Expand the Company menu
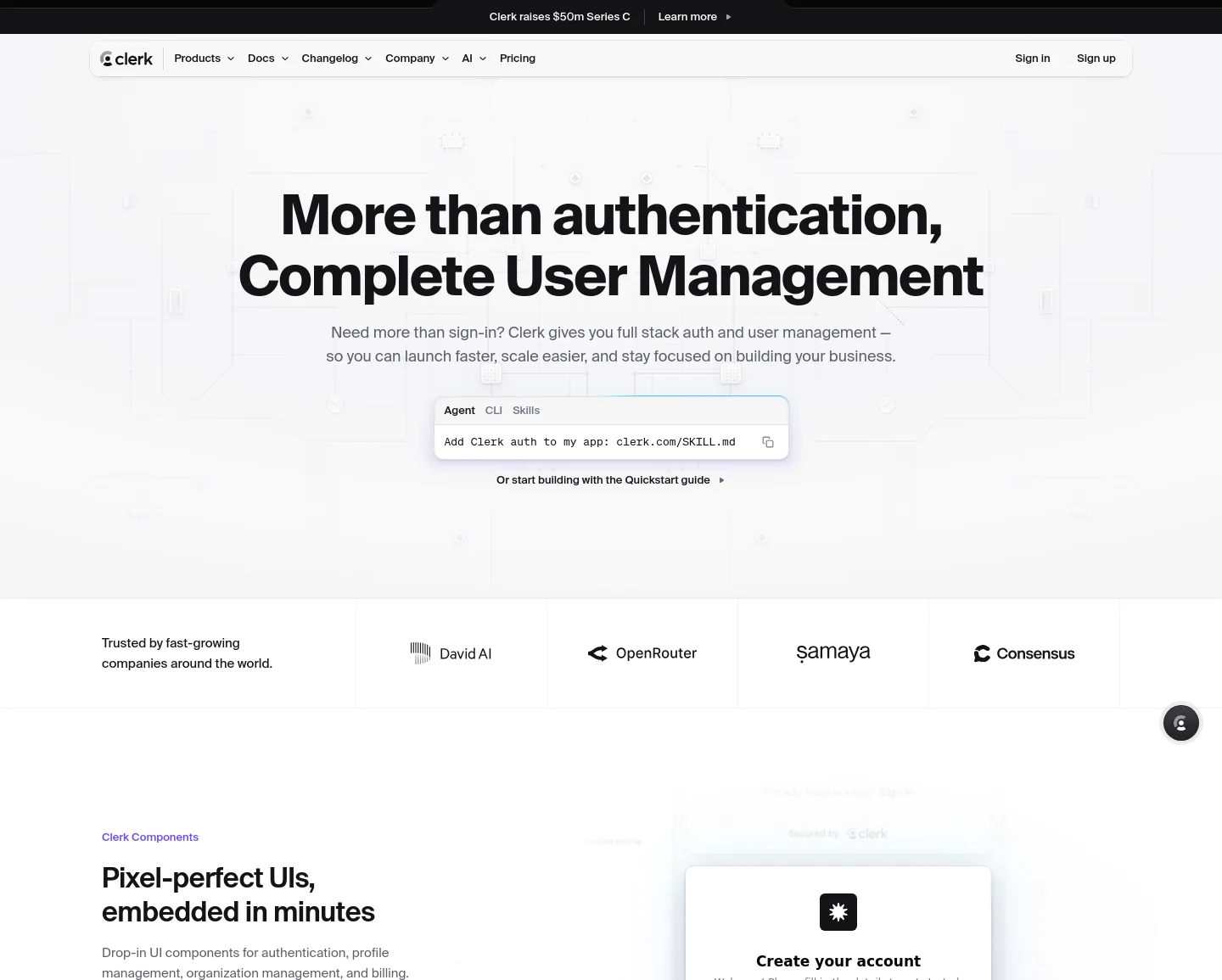Image resolution: width=1222 pixels, height=980 pixels. (418, 59)
